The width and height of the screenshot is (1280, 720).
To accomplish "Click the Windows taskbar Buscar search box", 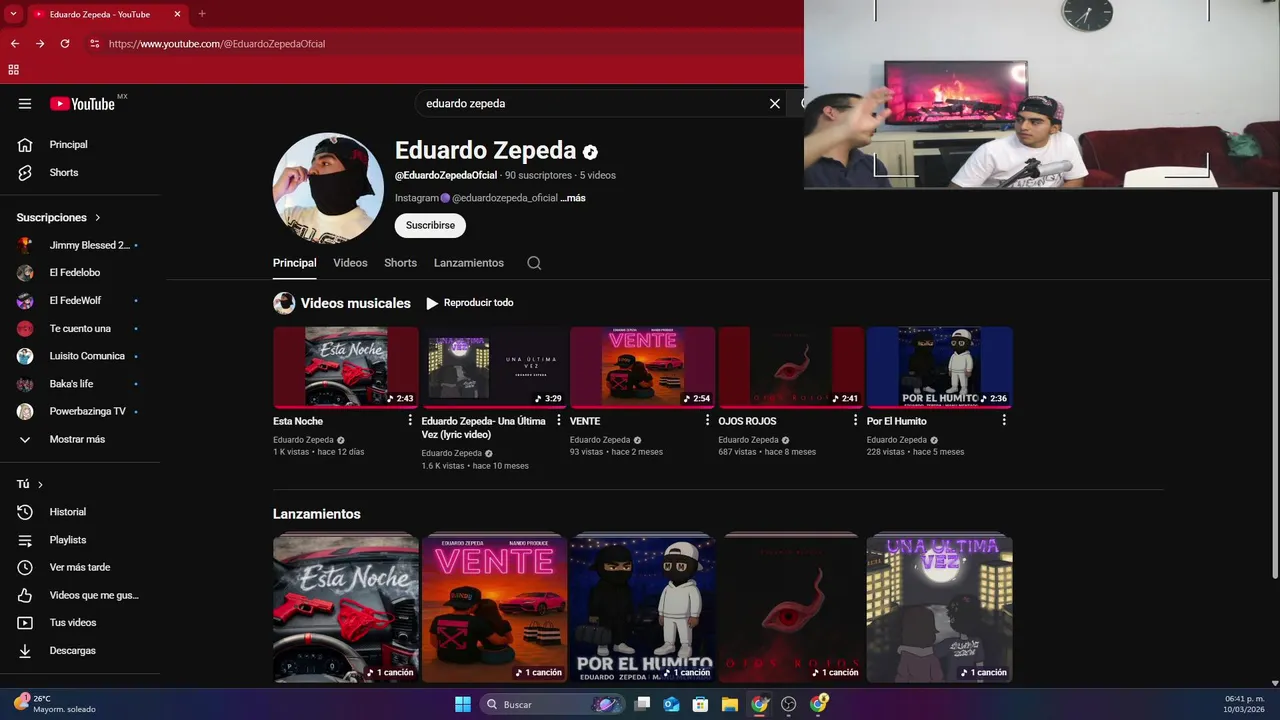I will click(552, 704).
